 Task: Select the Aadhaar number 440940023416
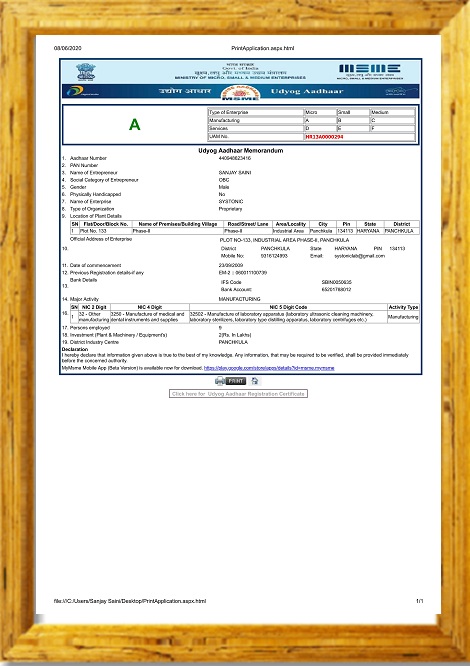[234, 158]
